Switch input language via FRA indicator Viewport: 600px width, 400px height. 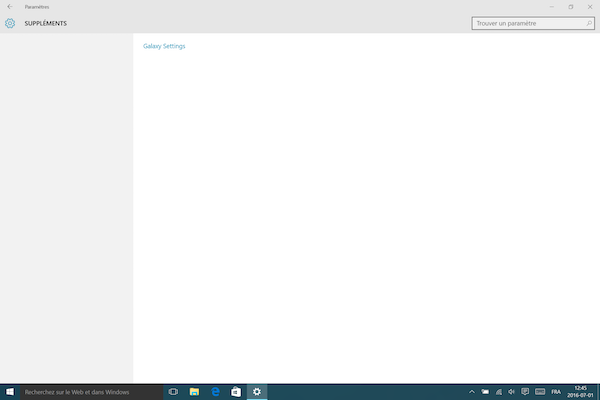tap(556, 392)
